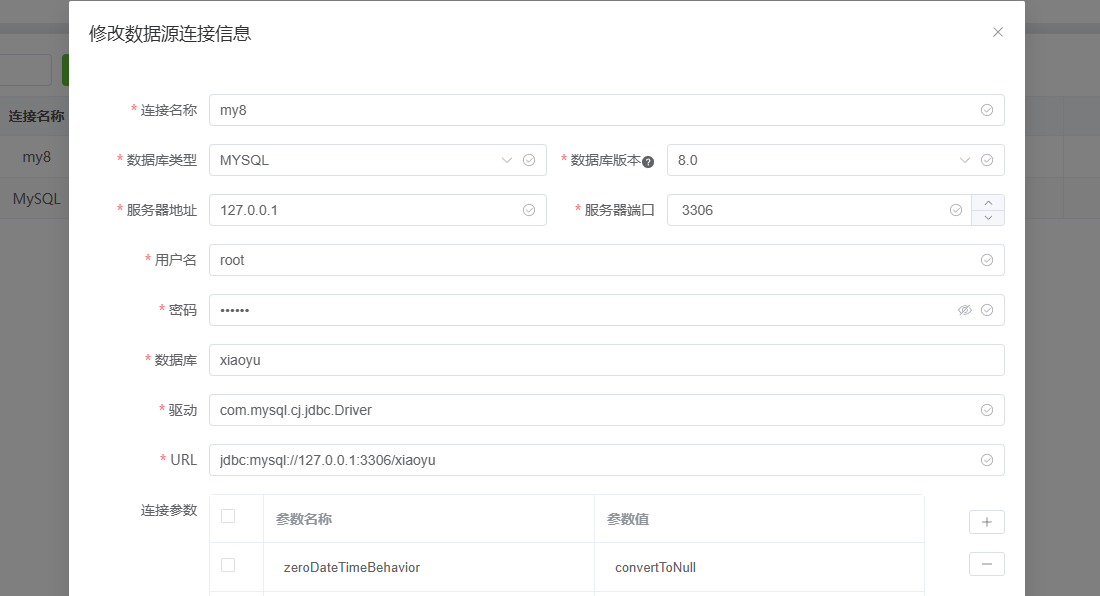
Task: Click validation check icon in 服务器地址 field
Action: [x=529, y=210]
